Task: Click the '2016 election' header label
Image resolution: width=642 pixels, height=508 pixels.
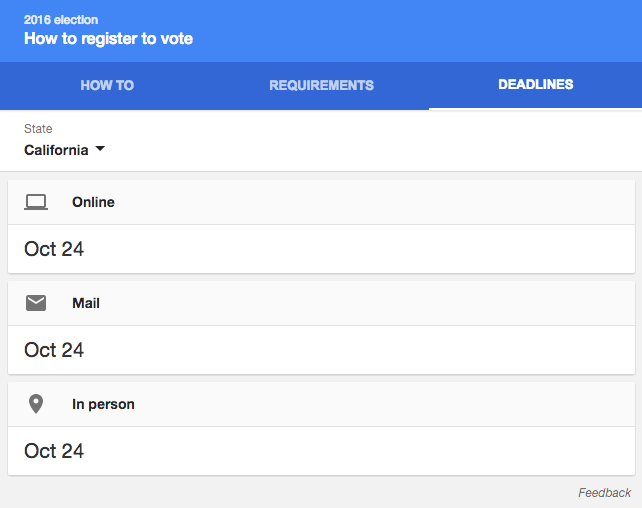Action: 61,19
